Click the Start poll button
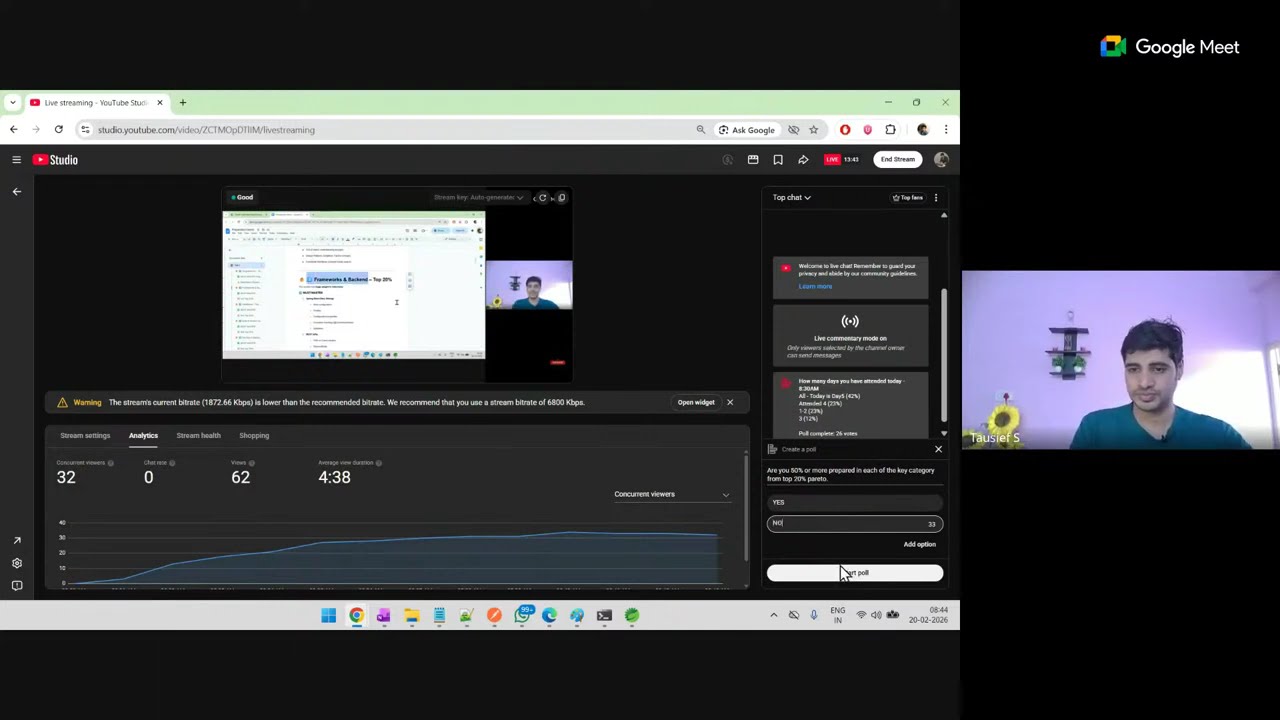This screenshot has height=720, width=1280. tap(855, 573)
